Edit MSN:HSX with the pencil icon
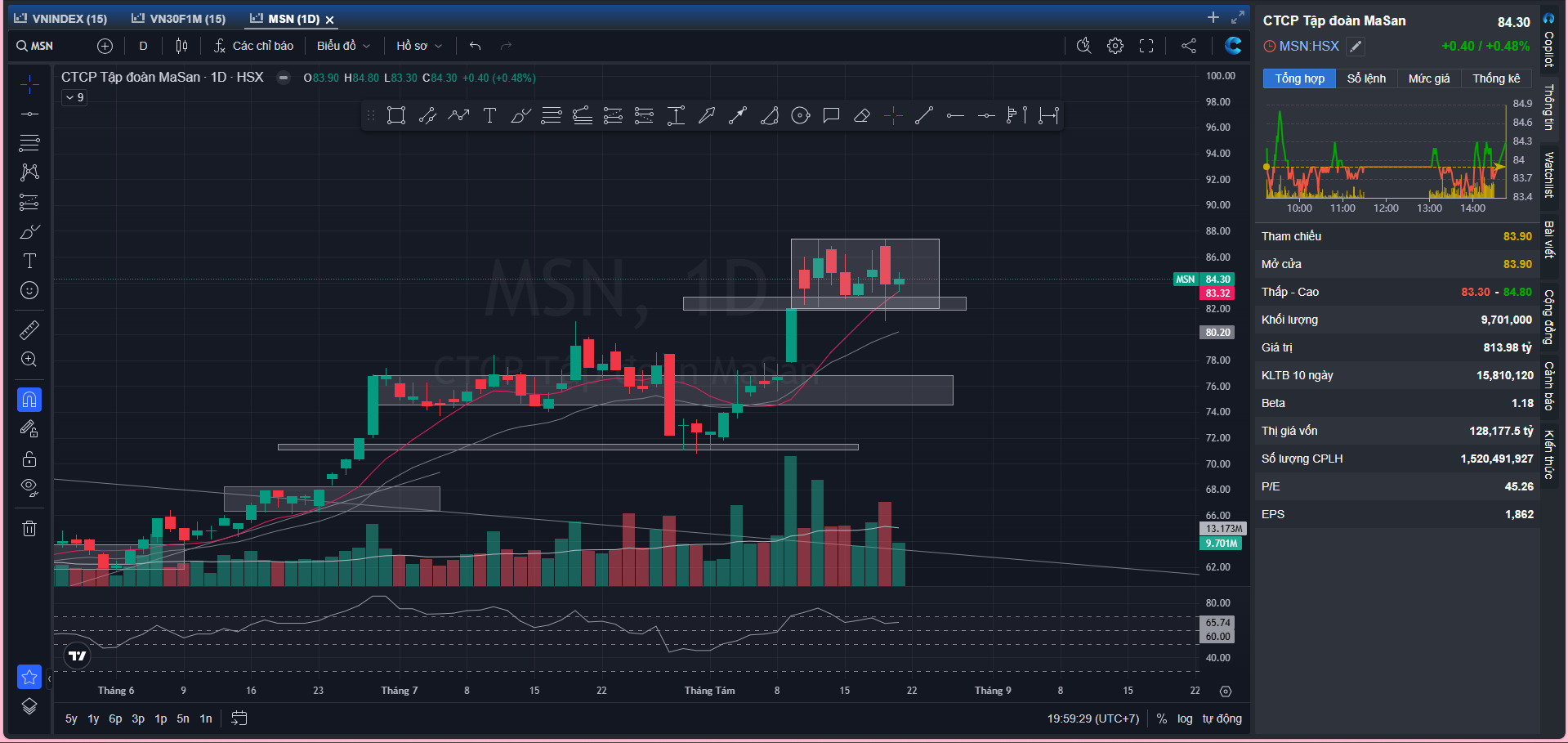 click(1356, 47)
